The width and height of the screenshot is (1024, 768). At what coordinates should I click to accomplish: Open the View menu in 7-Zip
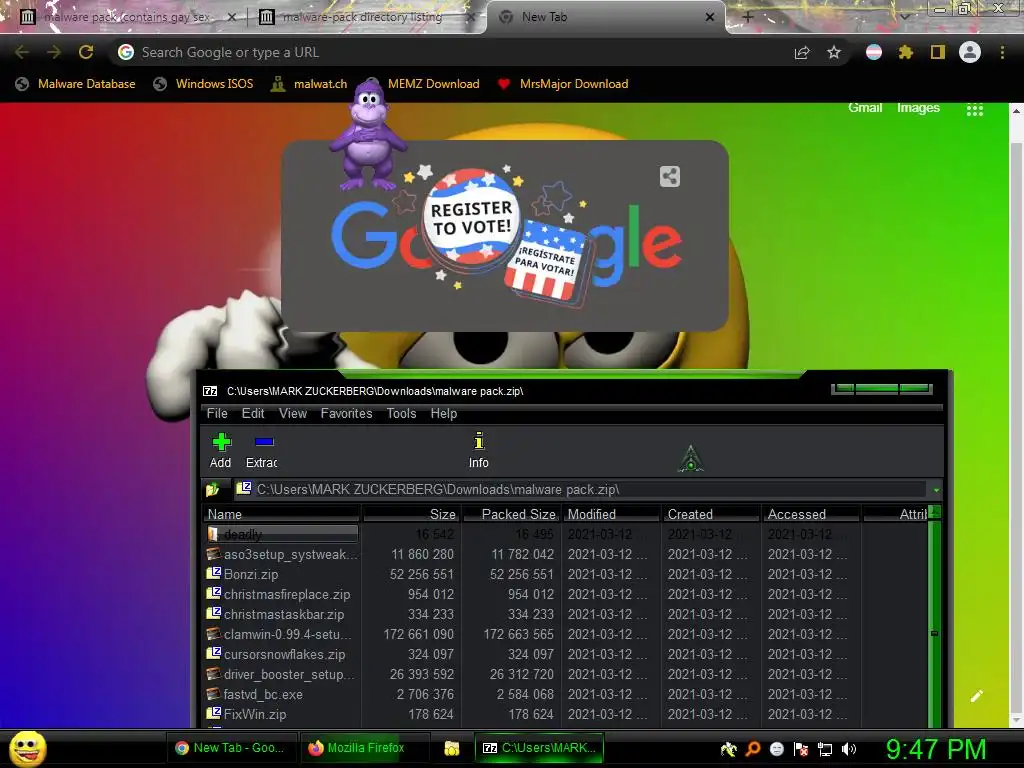[x=293, y=413]
